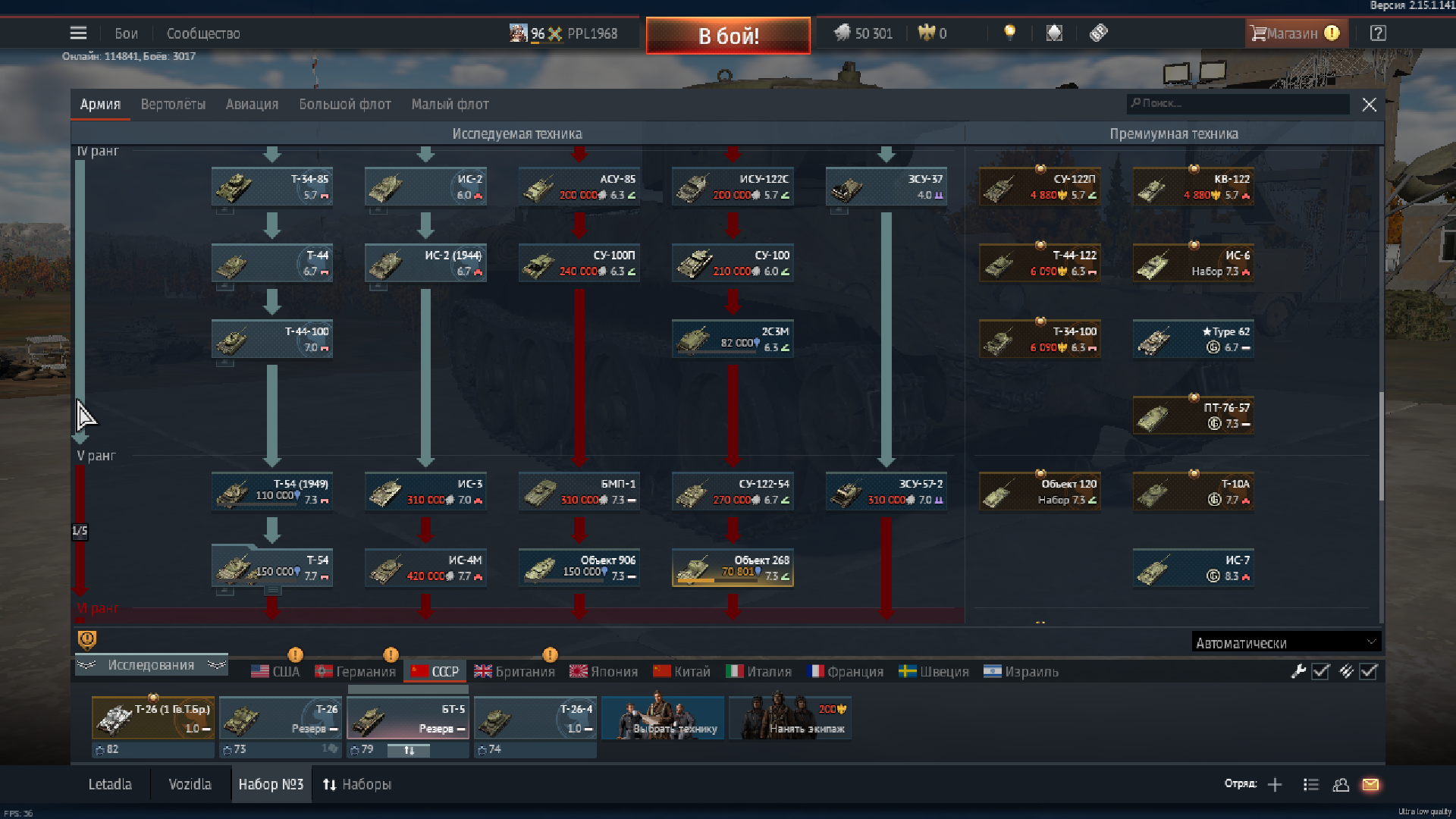This screenshot has height=819, width=1456.
Task: Select the Израиль nation tab
Action: [x=1021, y=672]
